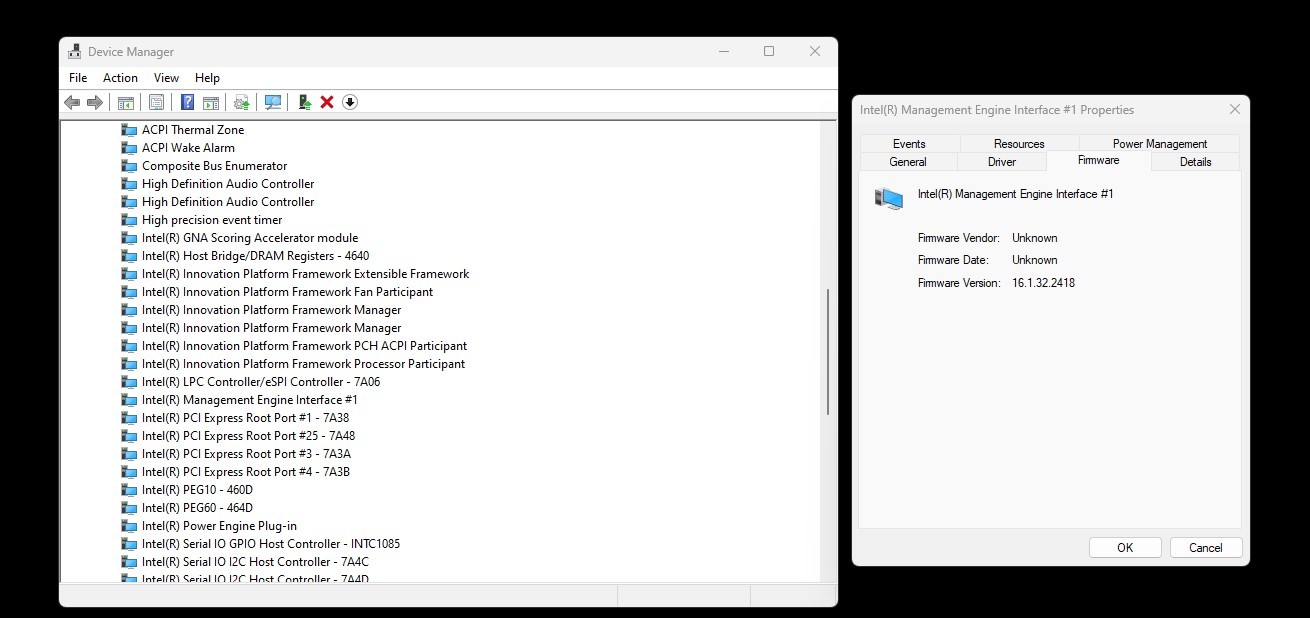Open the Power Management tab
1310x618 pixels.
click(x=1160, y=144)
